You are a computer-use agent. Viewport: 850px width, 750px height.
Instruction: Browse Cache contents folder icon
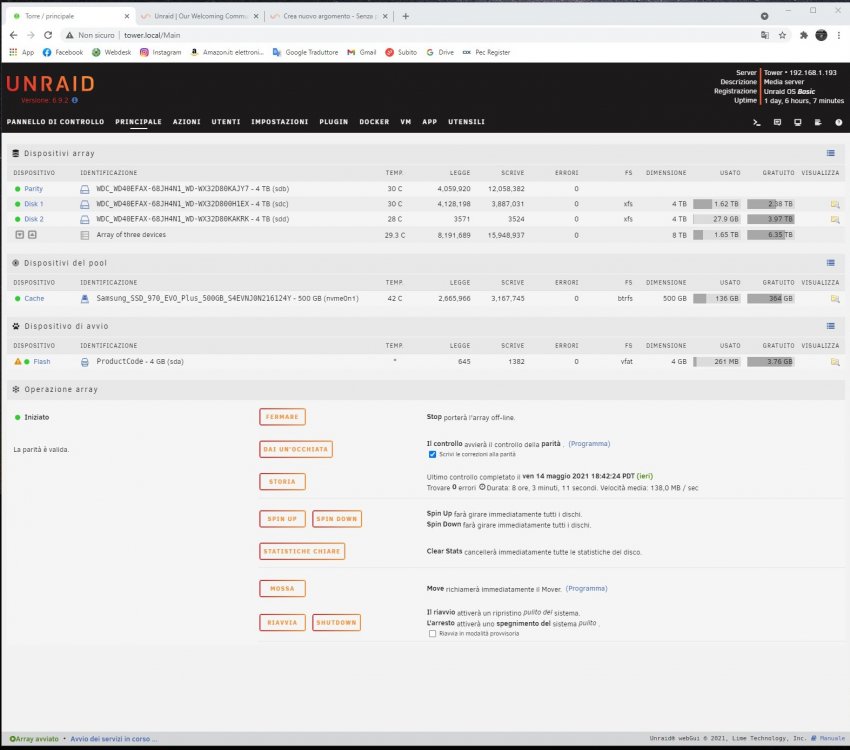coord(835,299)
